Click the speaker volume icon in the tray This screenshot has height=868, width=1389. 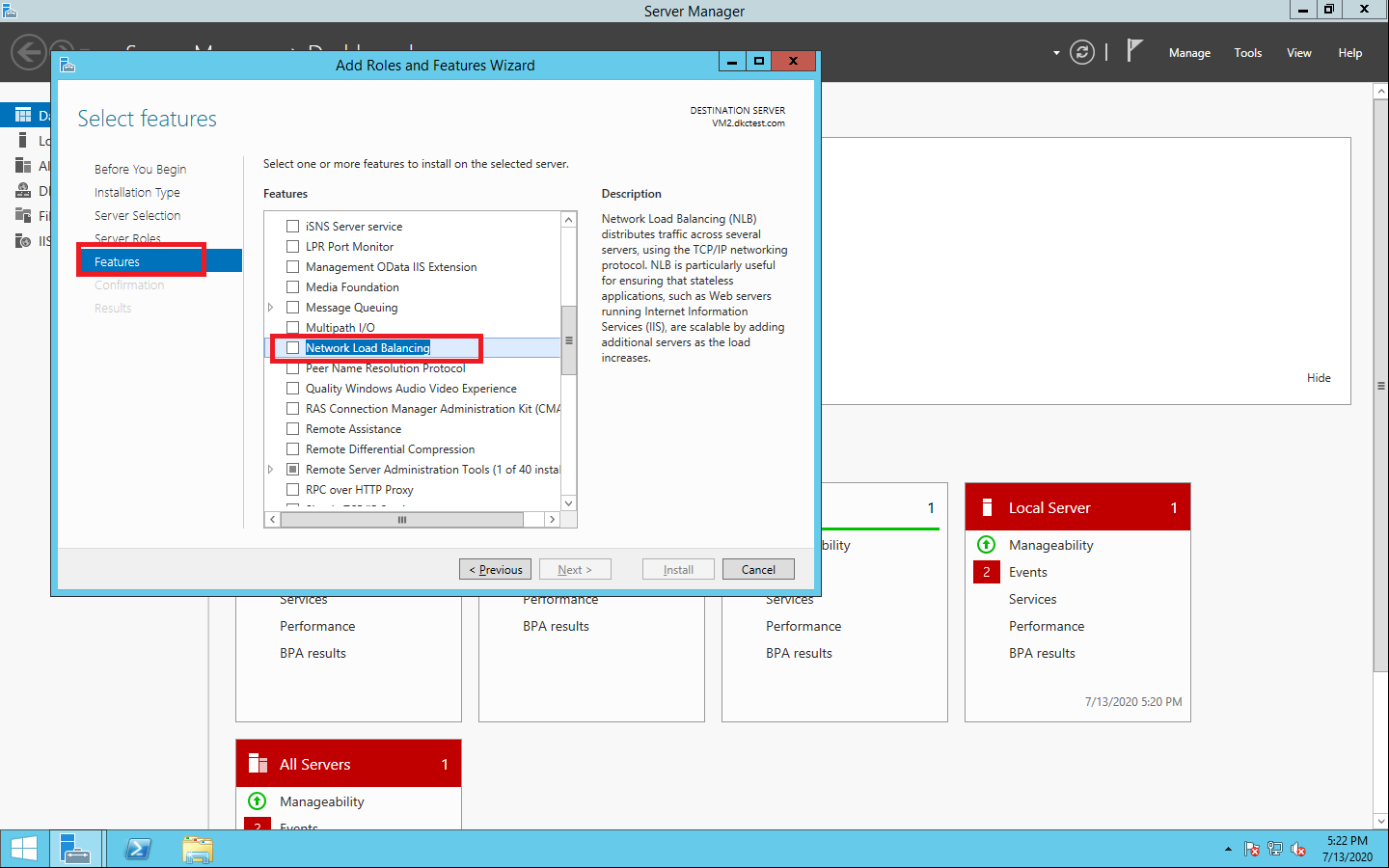(1298, 850)
